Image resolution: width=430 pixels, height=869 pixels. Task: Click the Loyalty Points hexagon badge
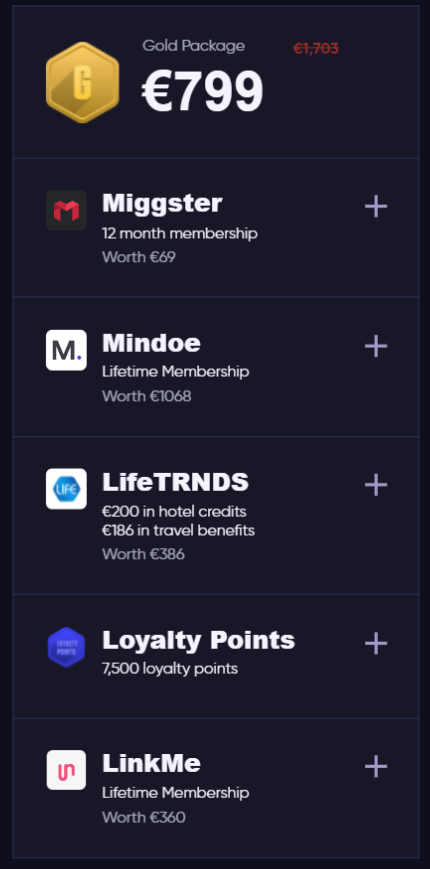point(66,647)
